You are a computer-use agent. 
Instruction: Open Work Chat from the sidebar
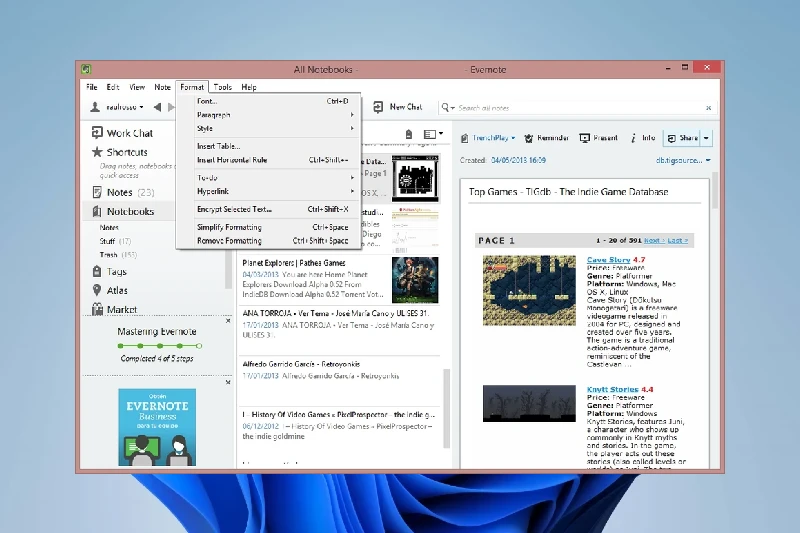pyautogui.click(x=129, y=132)
